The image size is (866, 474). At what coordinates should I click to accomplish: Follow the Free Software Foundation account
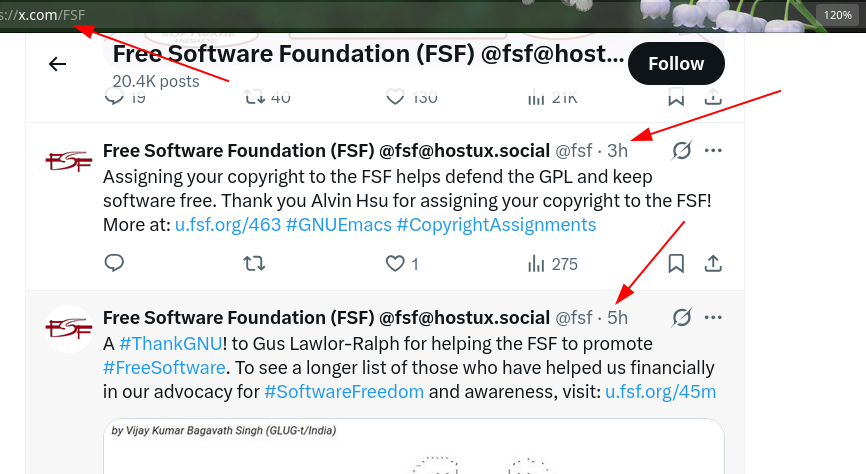point(676,64)
